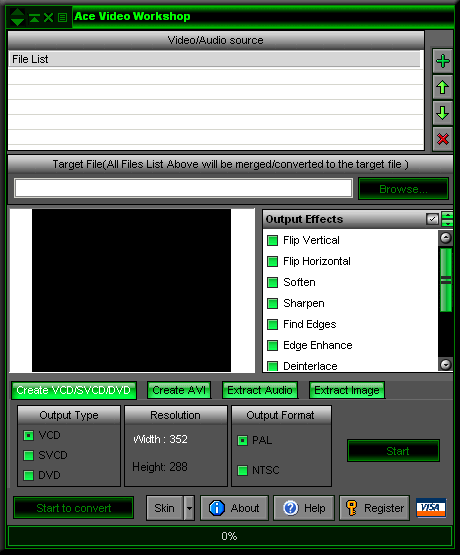The image size is (460, 555).
Task: Check the Edge Enhance effect
Action: [272, 345]
